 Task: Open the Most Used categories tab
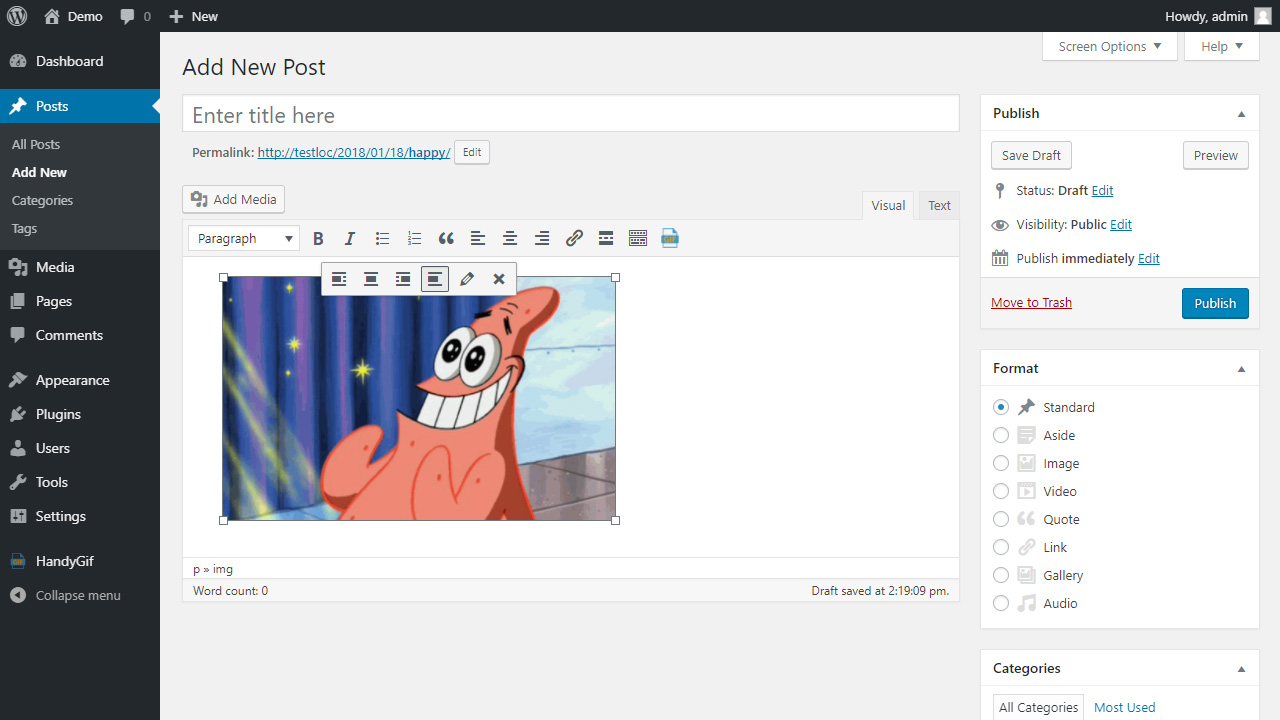(1124, 707)
